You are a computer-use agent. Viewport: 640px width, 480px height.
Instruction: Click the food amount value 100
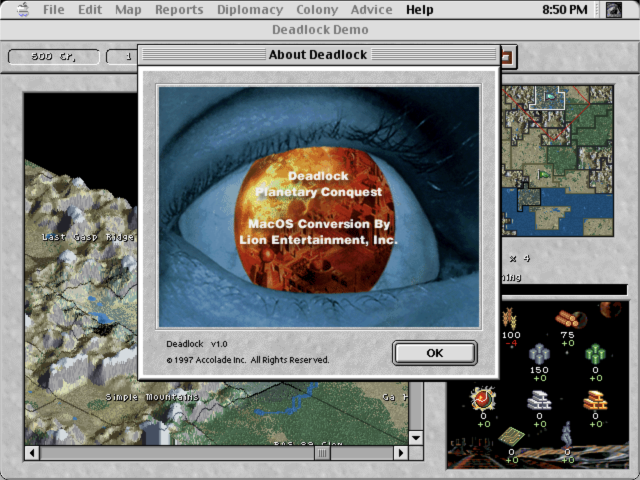(x=511, y=335)
